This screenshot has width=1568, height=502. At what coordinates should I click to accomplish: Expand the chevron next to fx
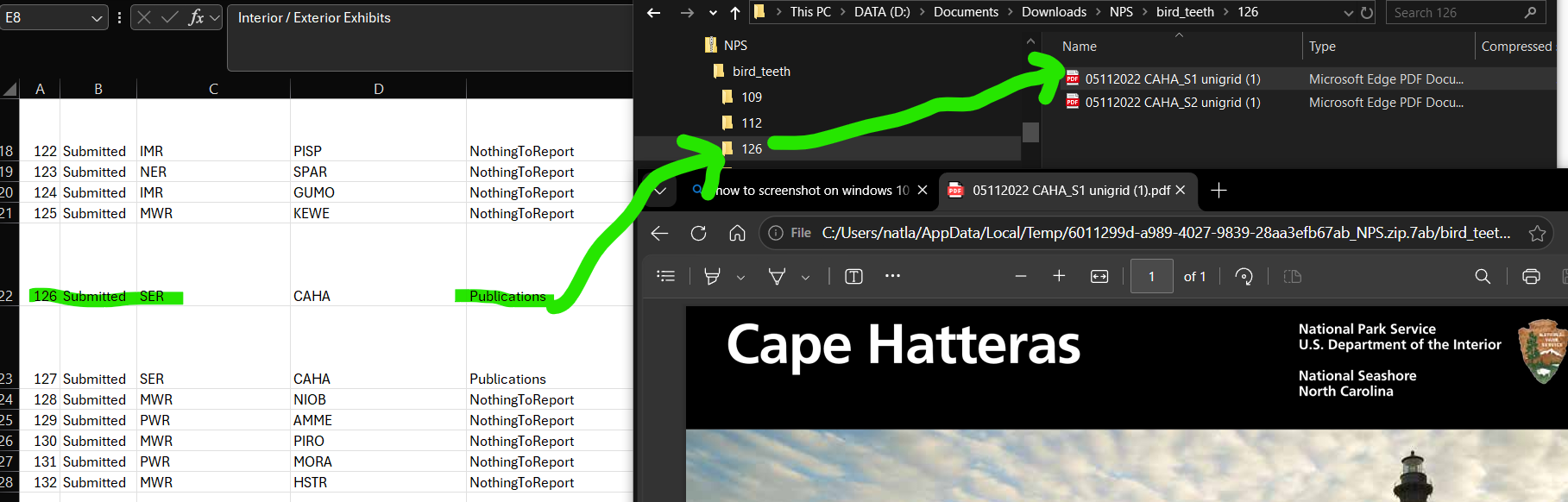point(215,17)
